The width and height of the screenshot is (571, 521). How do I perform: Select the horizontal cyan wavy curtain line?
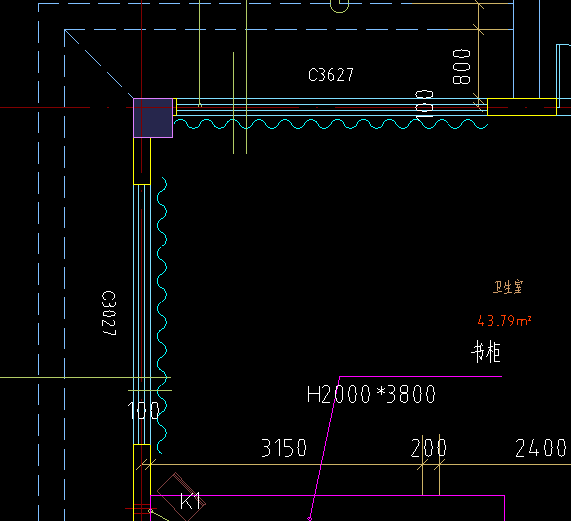click(331, 124)
